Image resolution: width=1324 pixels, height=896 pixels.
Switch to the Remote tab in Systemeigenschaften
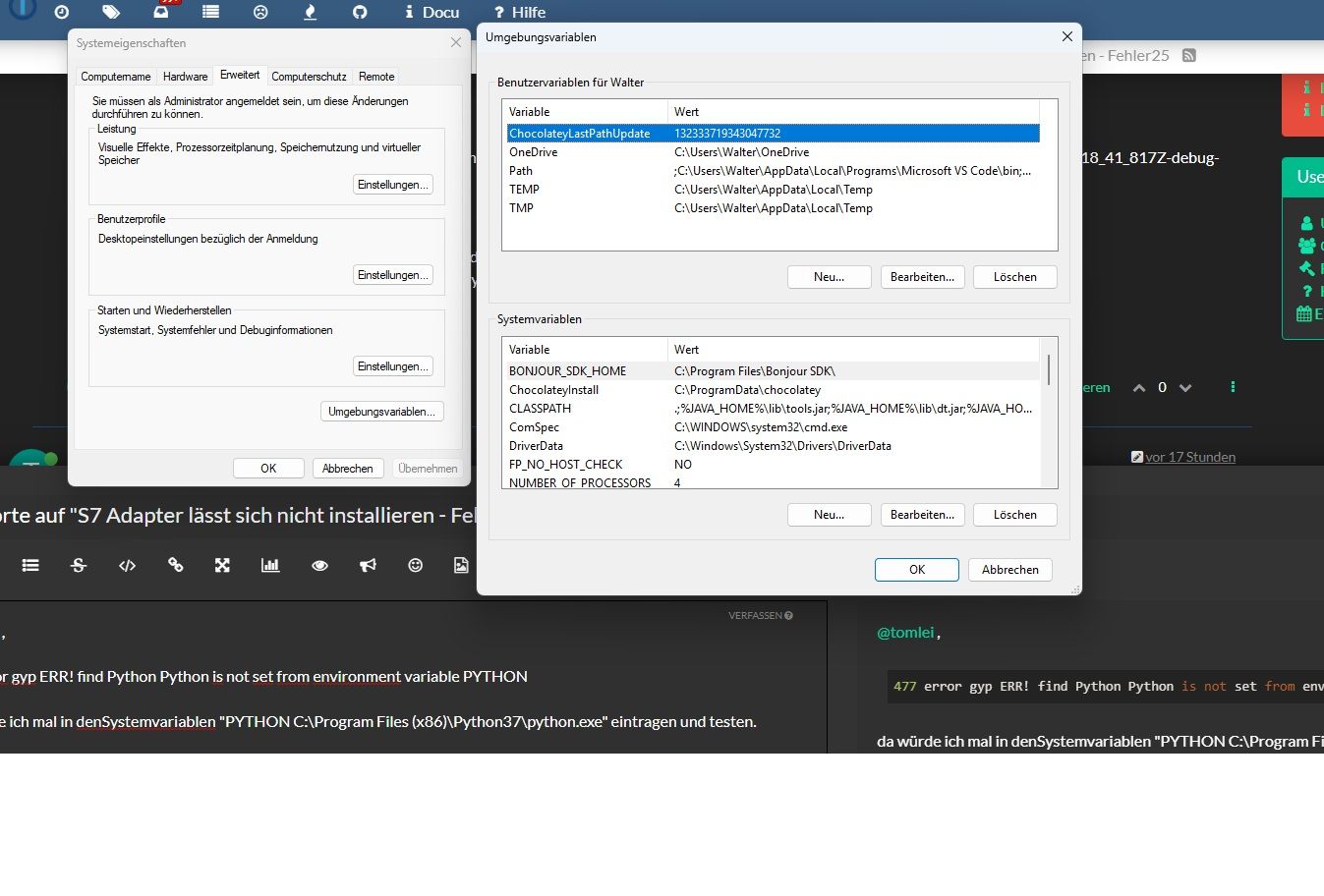point(376,77)
